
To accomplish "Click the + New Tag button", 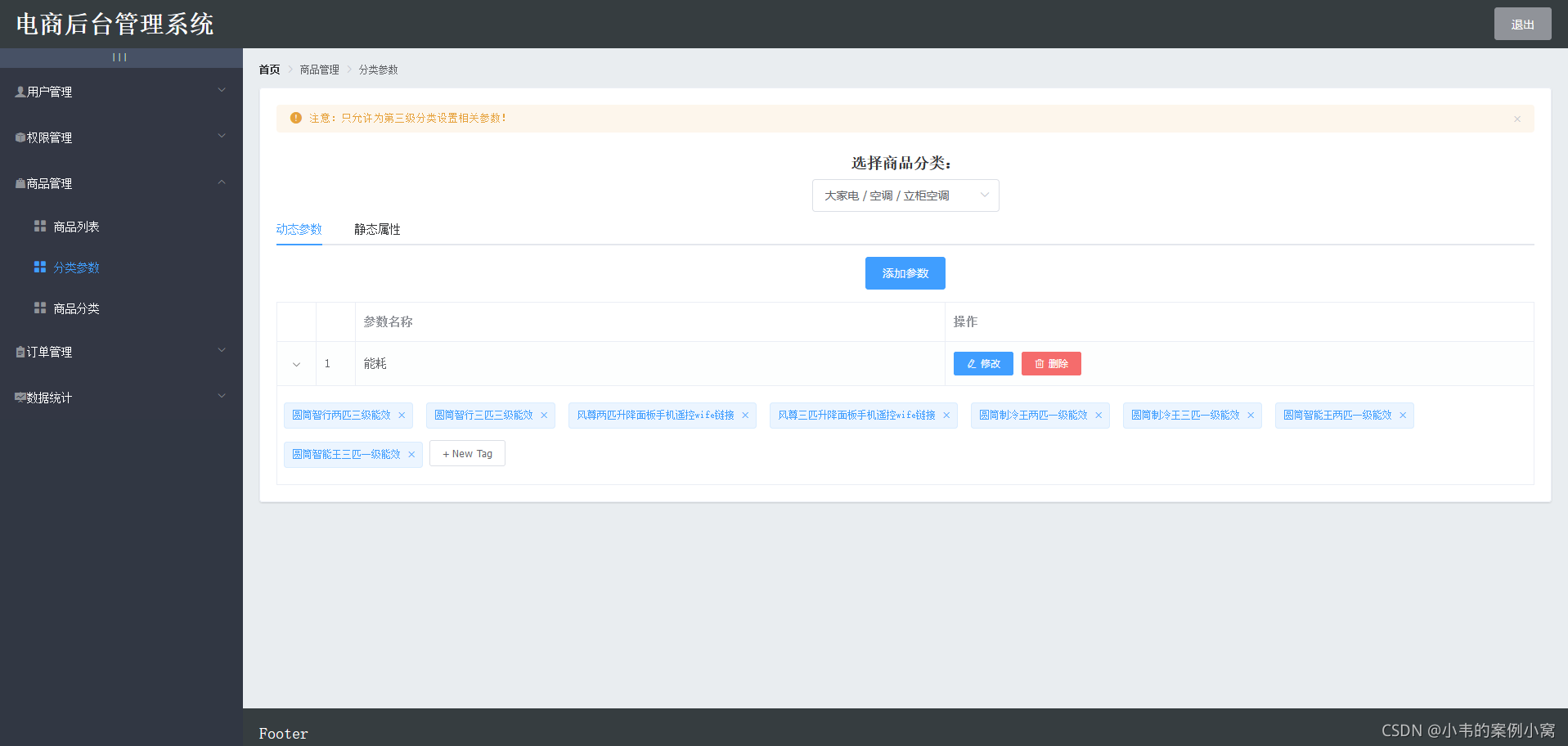I will 467,453.
